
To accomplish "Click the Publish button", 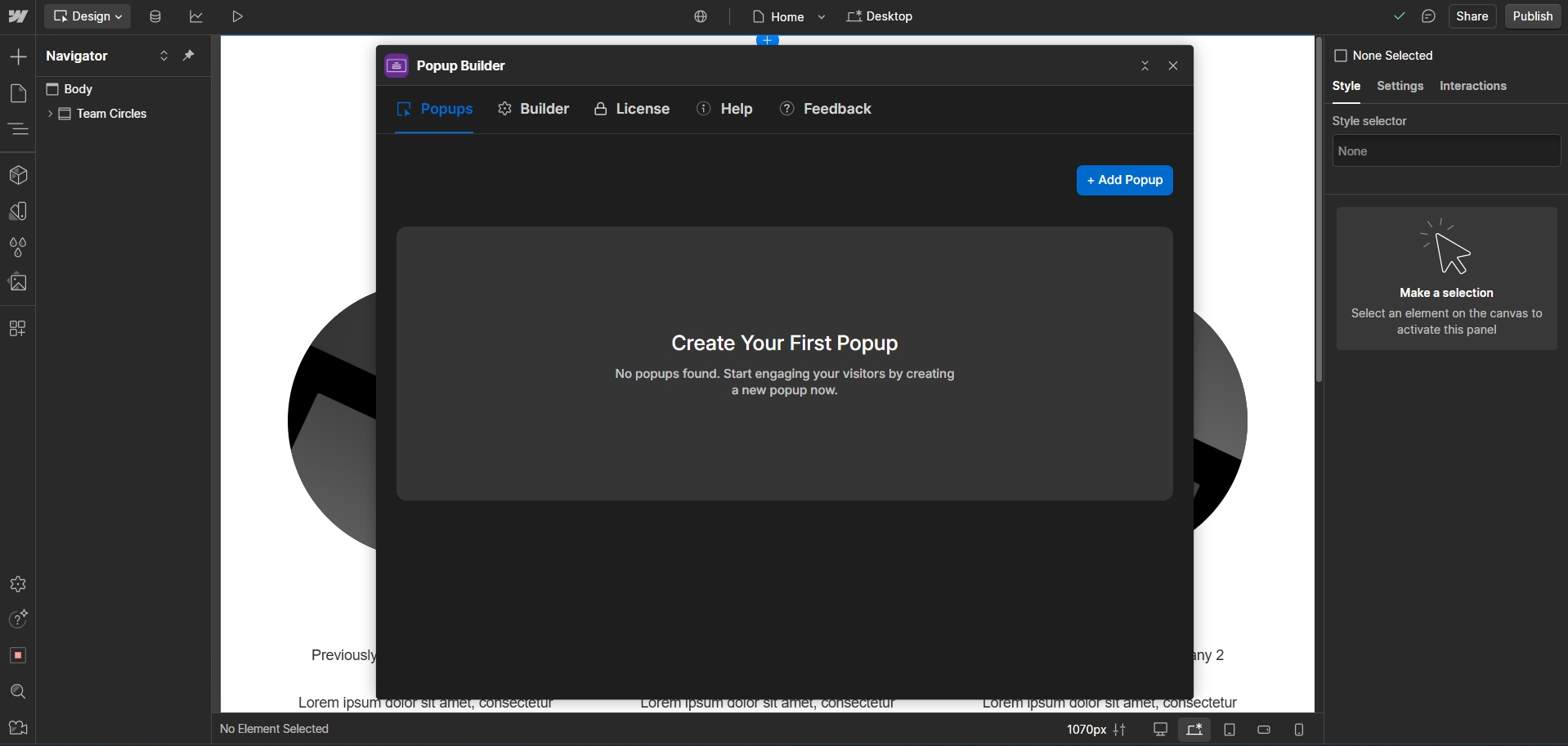I will point(1532,16).
